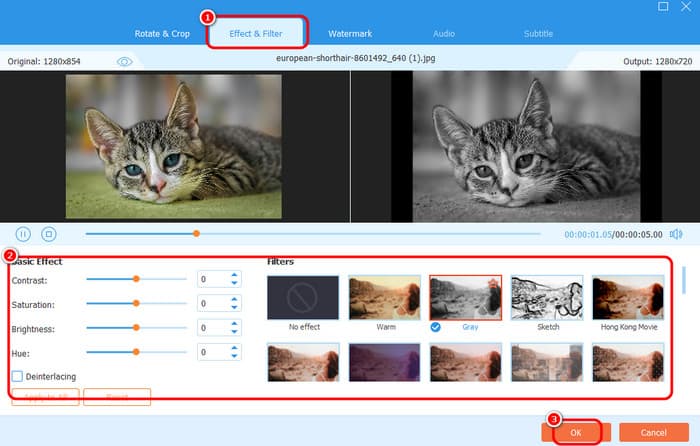Increase Contrast value with up arrow

tap(234, 275)
